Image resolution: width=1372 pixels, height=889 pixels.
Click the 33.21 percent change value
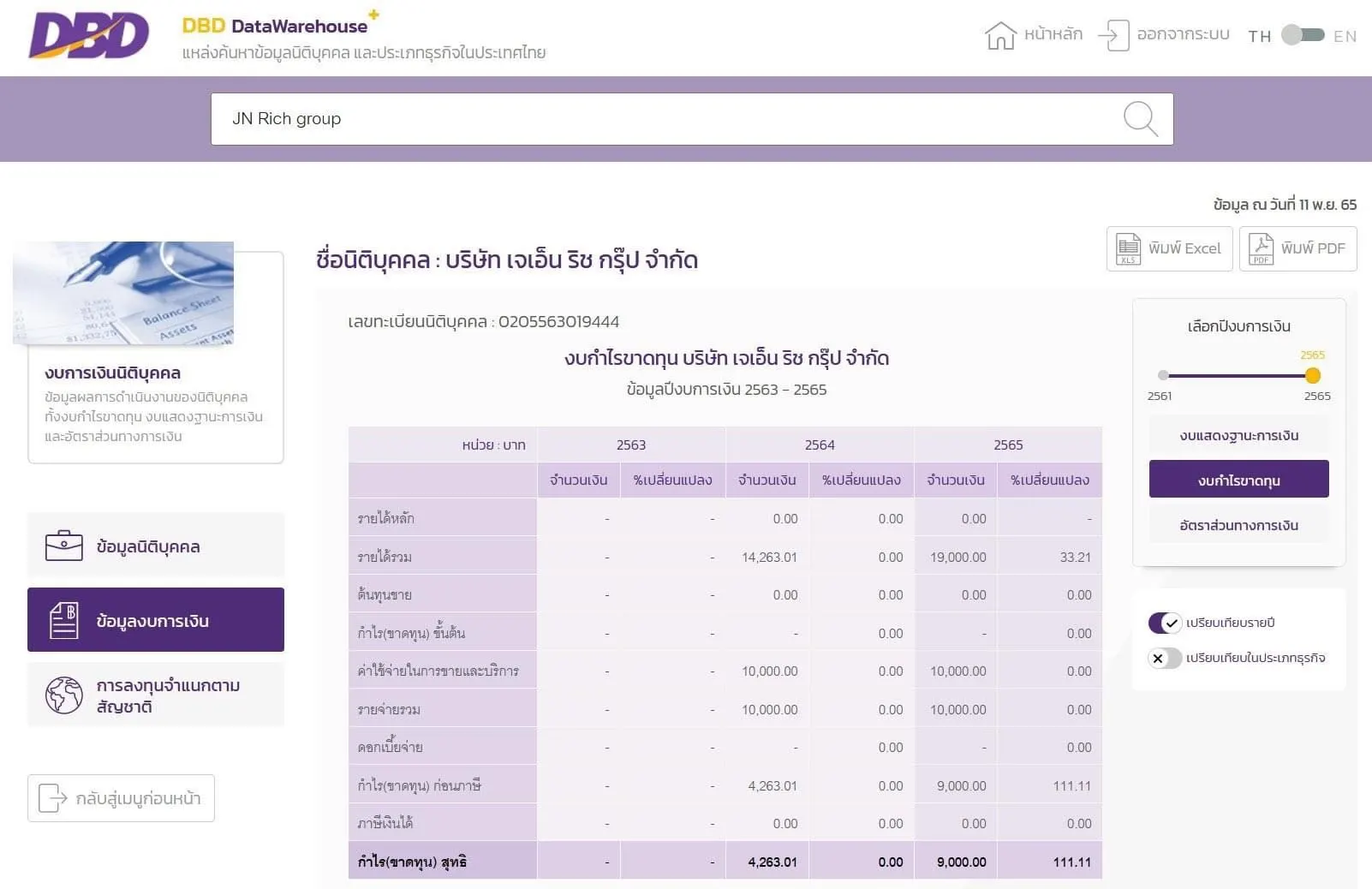pyautogui.click(x=1076, y=557)
